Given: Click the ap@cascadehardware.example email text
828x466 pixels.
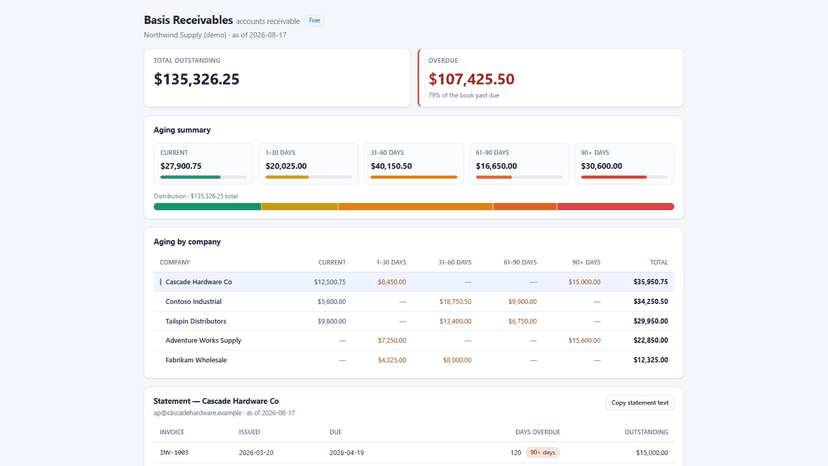Looking at the screenshot, I should (x=197, y=413).
